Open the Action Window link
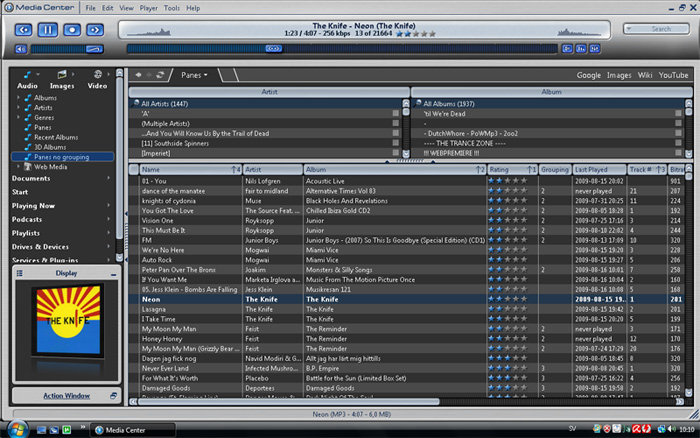 tap(66, 396)
